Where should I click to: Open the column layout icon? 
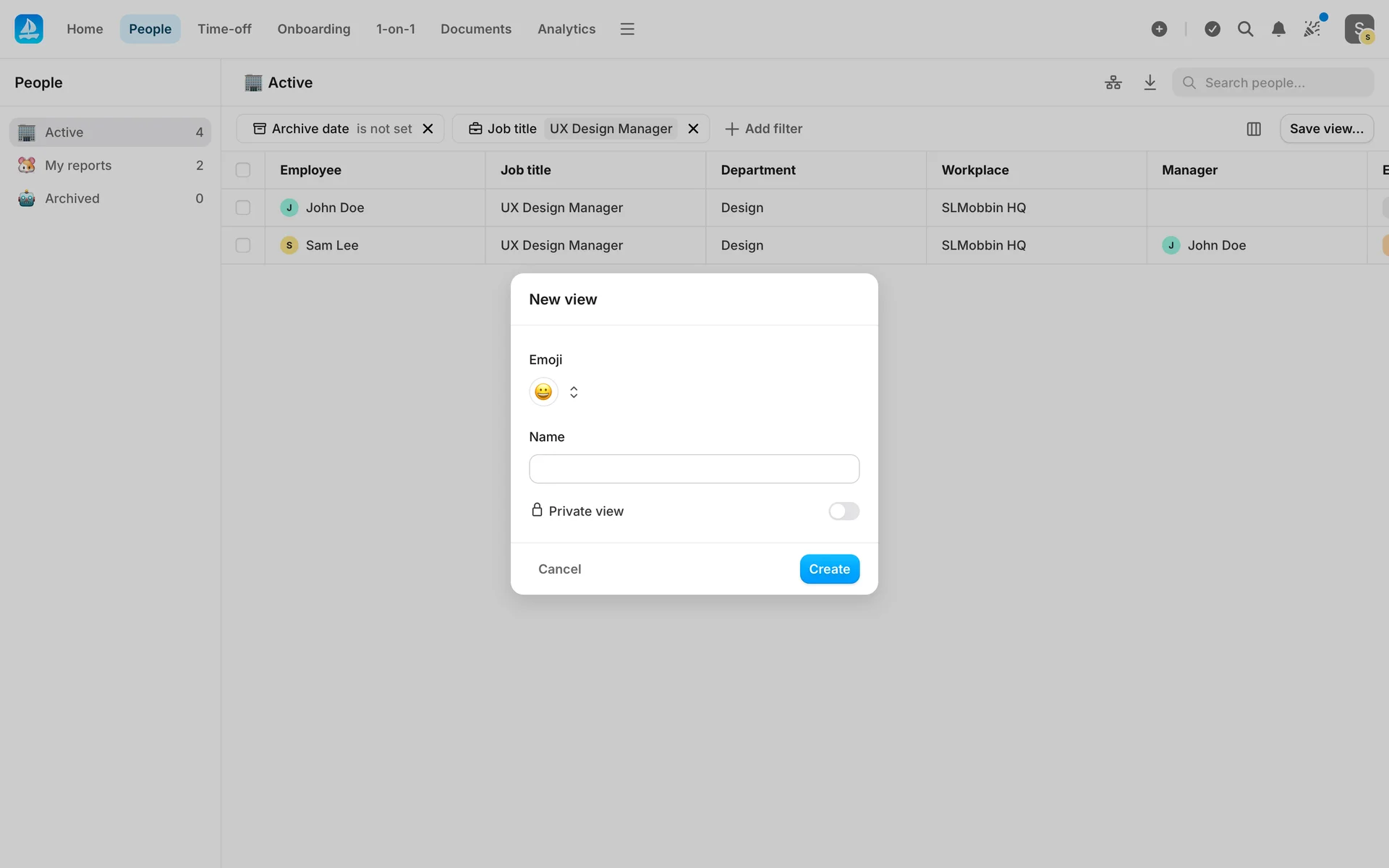coord(1254,129)
